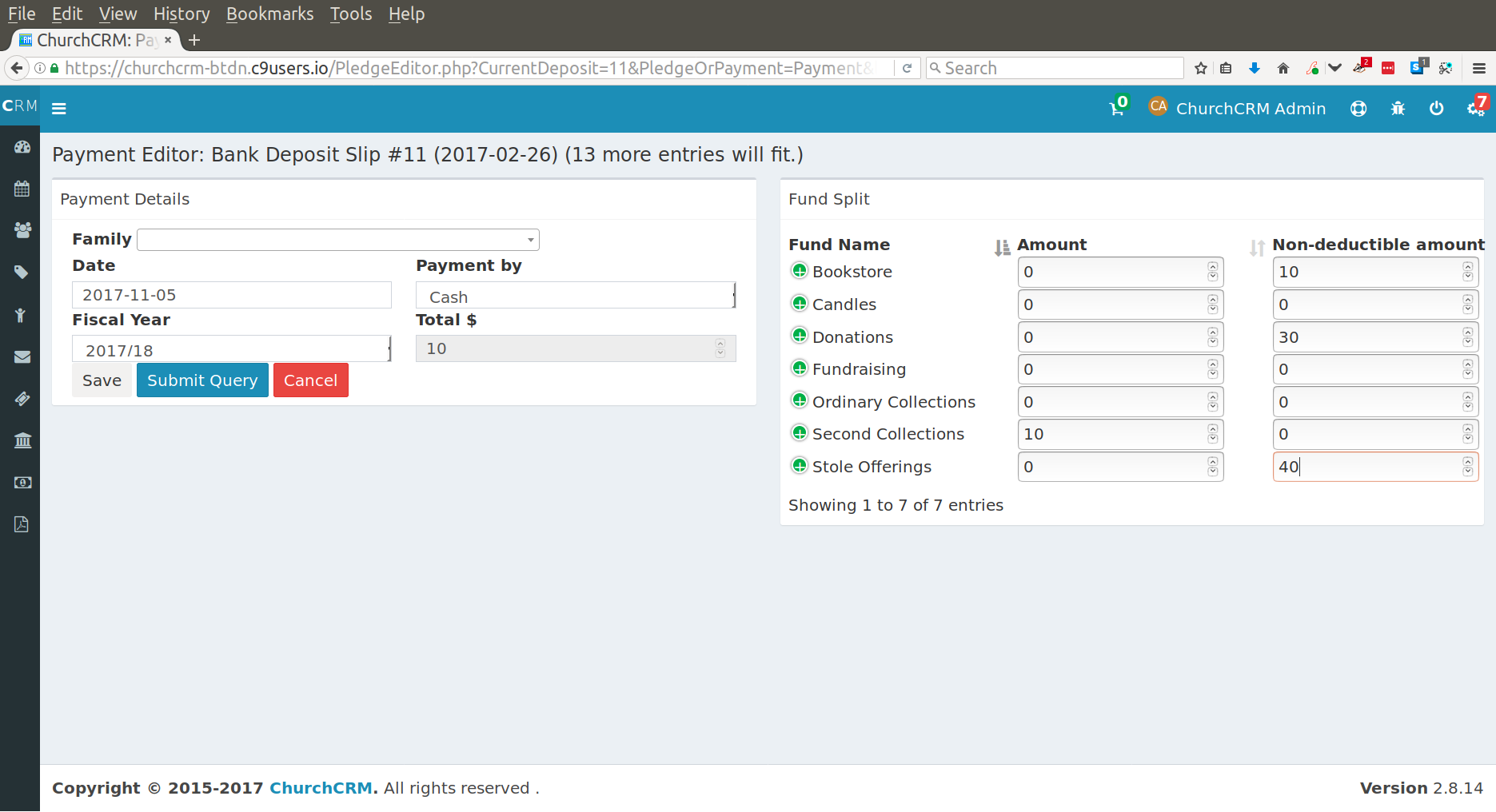Viewport: 1496px width, 812px height.
Task: Toggle the sidebar hamburger menu
Action: tap(59, 109)
